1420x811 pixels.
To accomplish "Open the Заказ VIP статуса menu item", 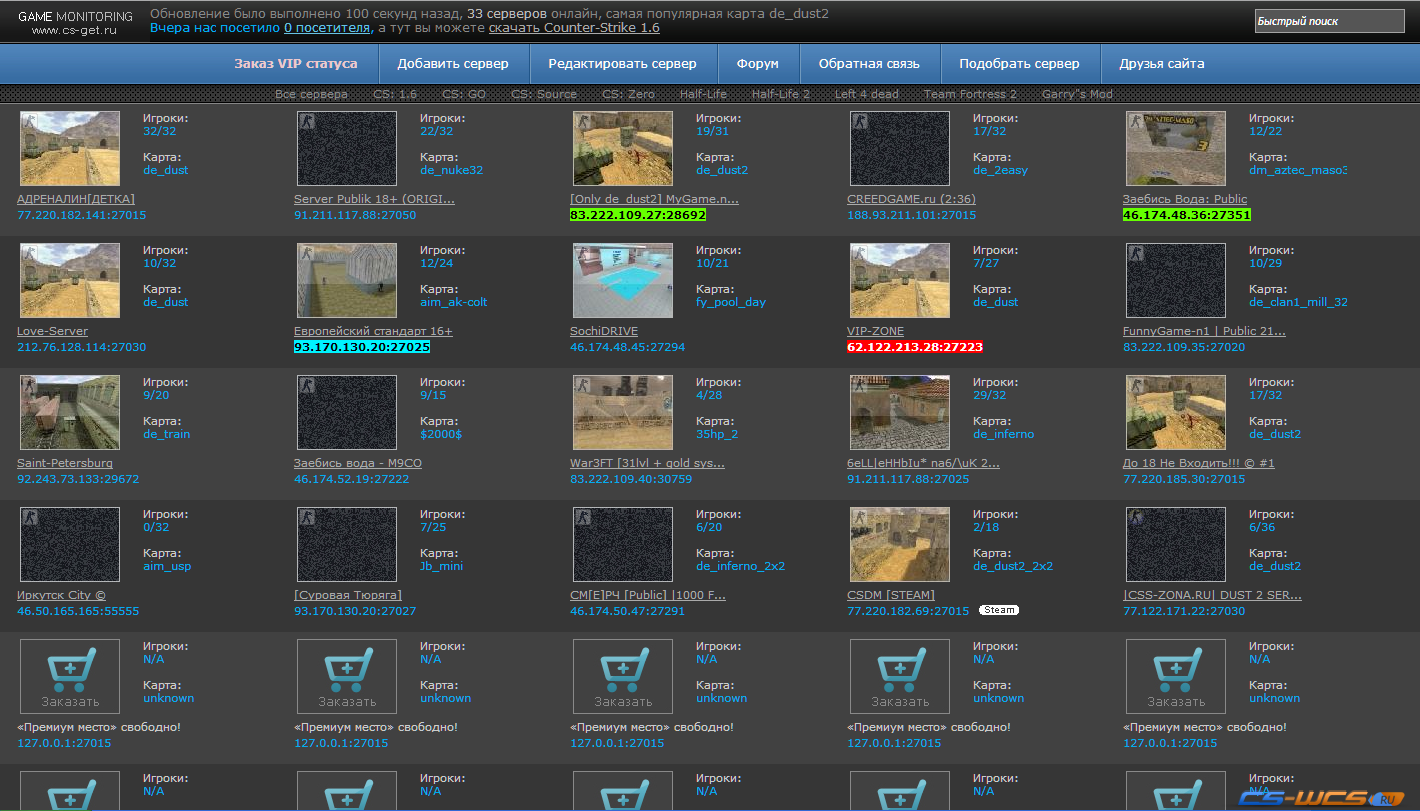I will [x=296, y=63].
